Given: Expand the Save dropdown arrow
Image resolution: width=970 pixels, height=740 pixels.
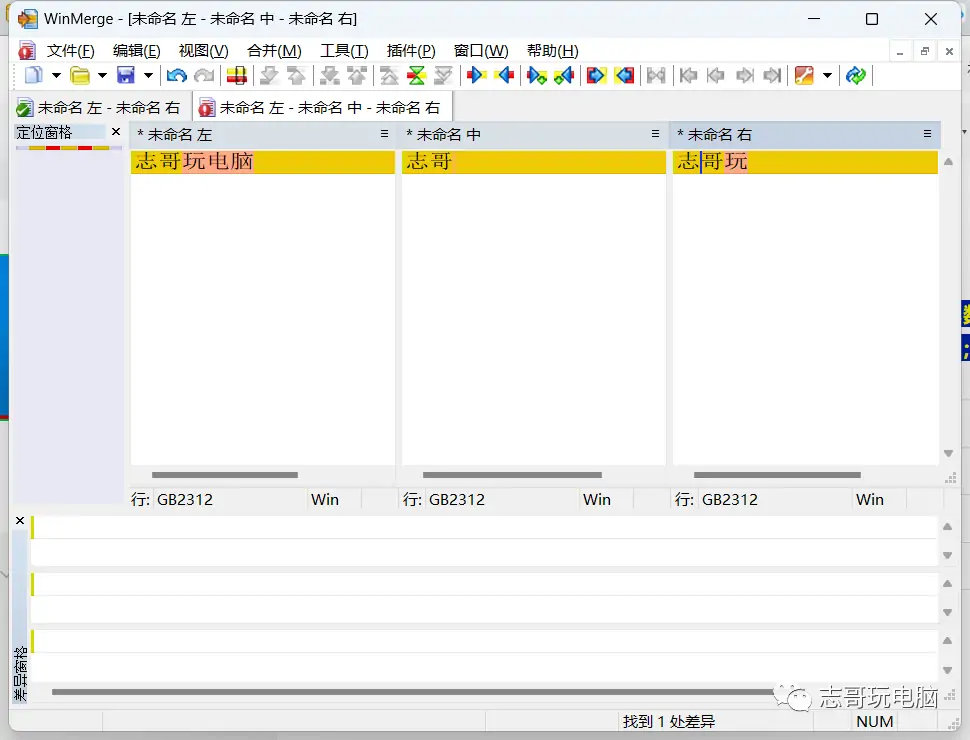Looking at the screenshot, I should coord(148,75).
